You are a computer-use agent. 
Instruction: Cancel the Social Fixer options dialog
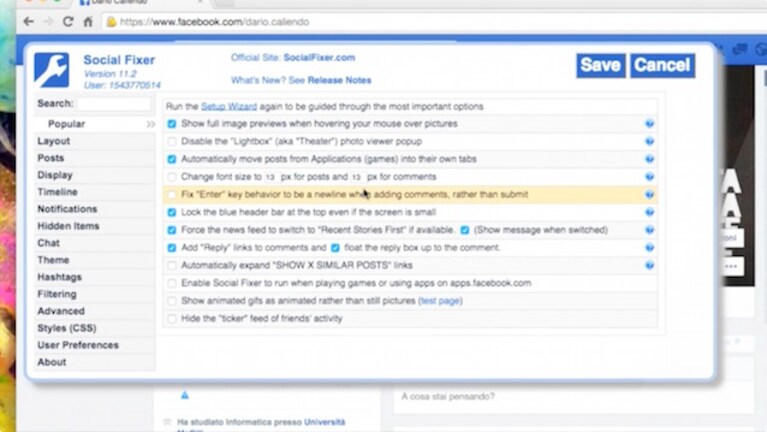662,66
